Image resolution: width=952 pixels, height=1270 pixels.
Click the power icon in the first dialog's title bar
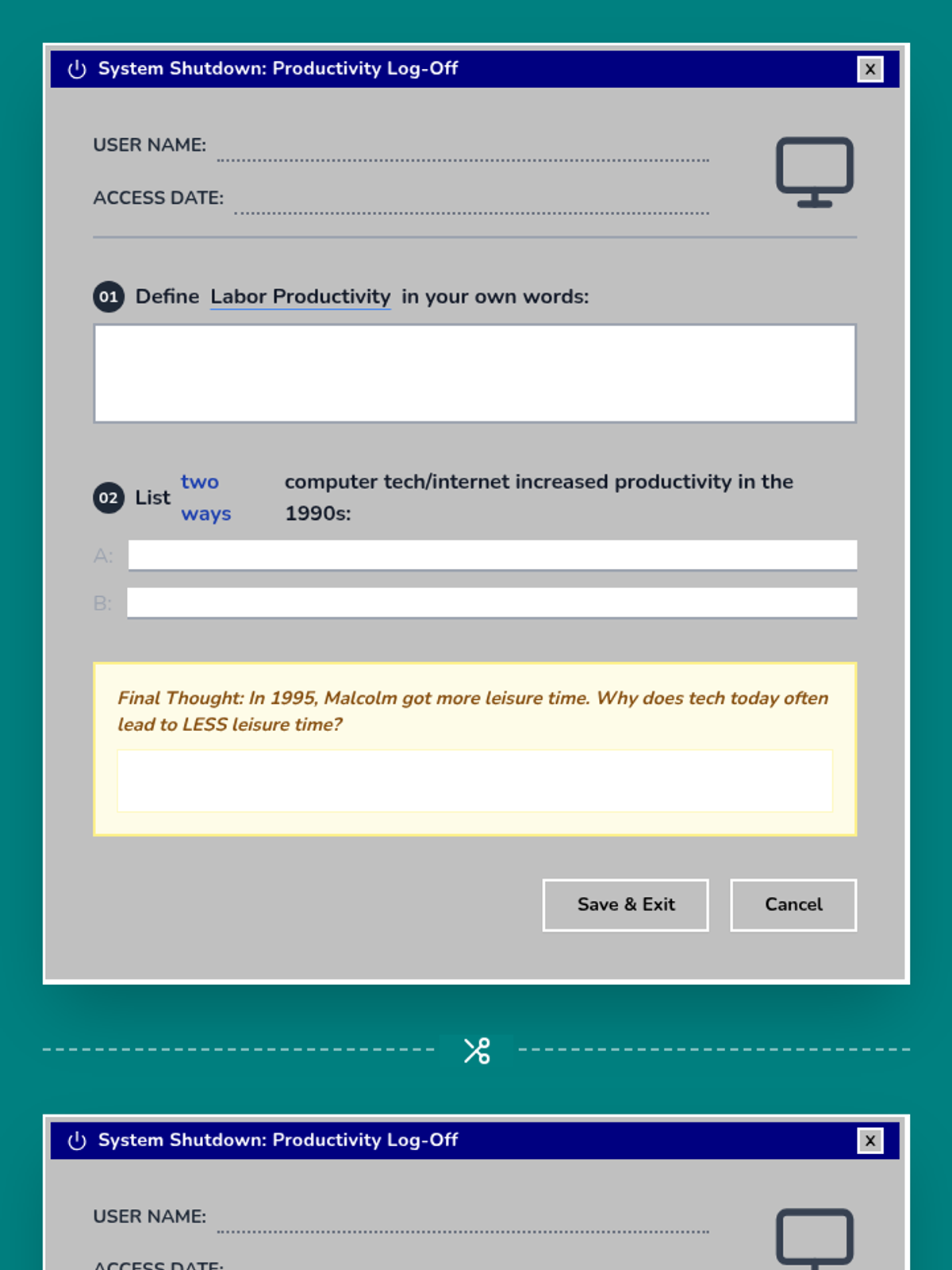tap(77, 69)
